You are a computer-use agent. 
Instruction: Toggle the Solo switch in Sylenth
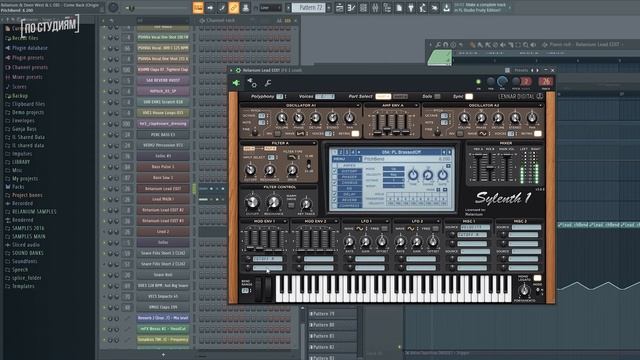click(437, 96)
